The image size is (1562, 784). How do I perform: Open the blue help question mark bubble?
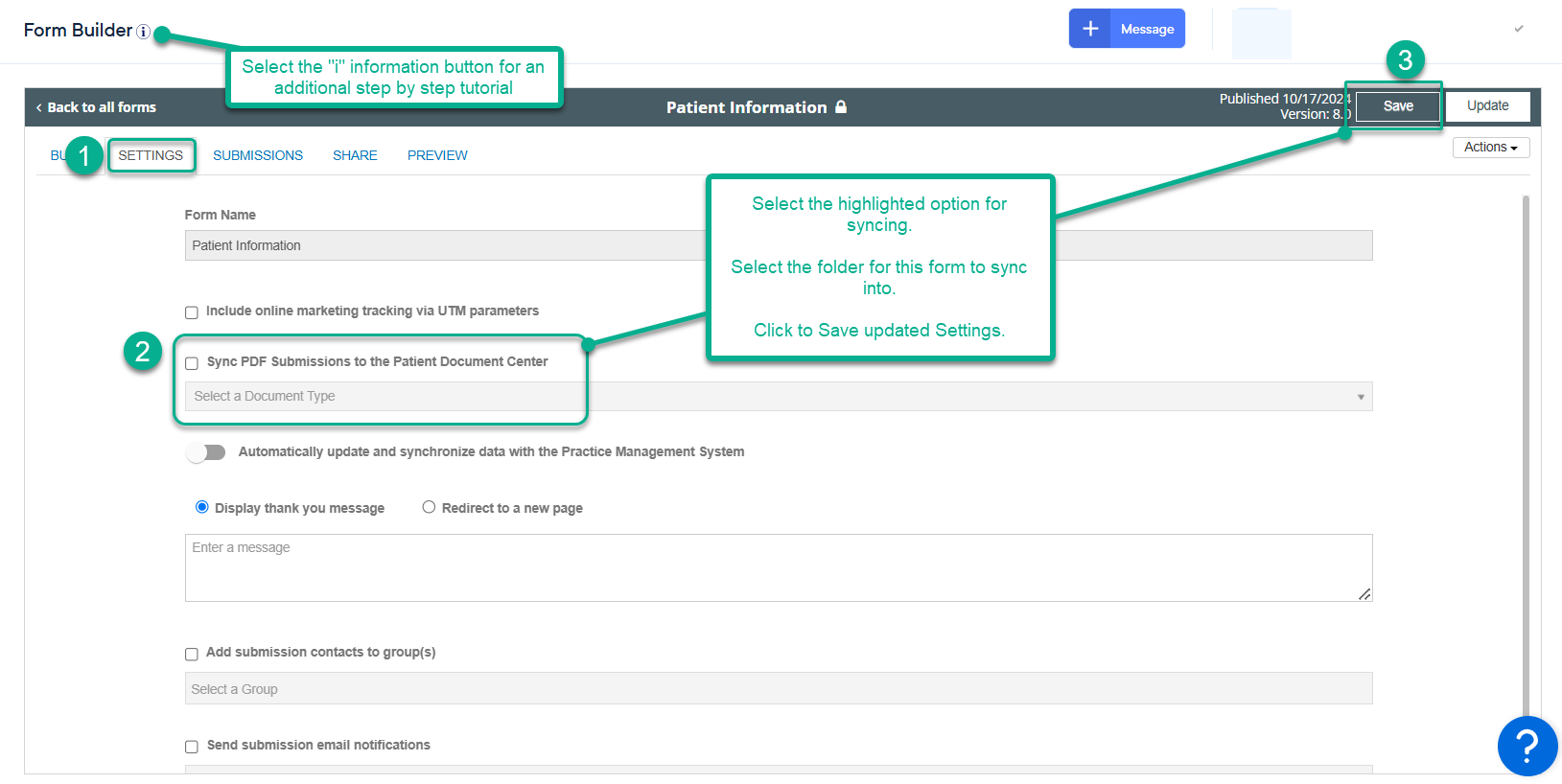1527,746
